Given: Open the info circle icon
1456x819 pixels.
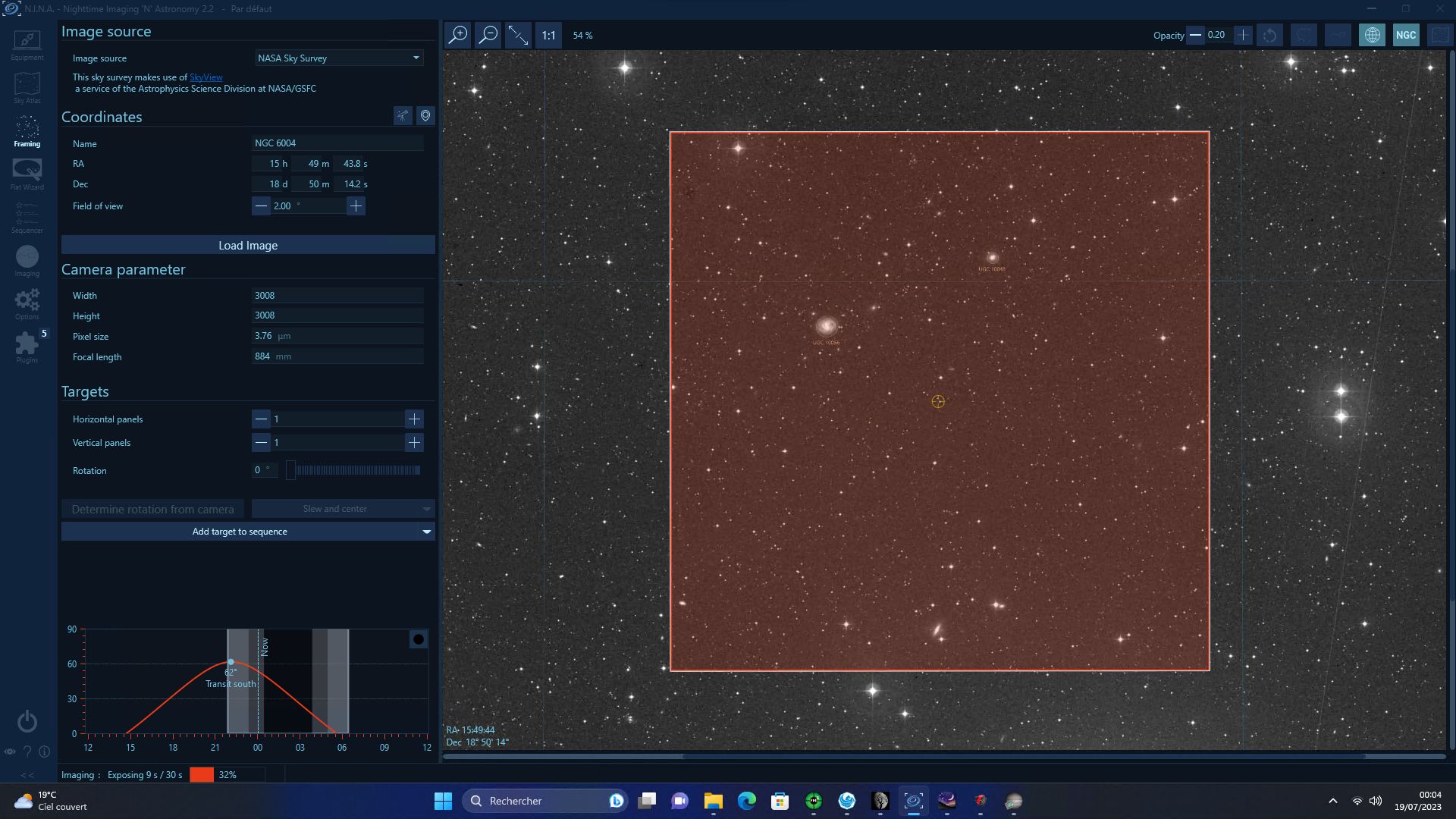Looking at the screenshot, I should click(45, 752).
